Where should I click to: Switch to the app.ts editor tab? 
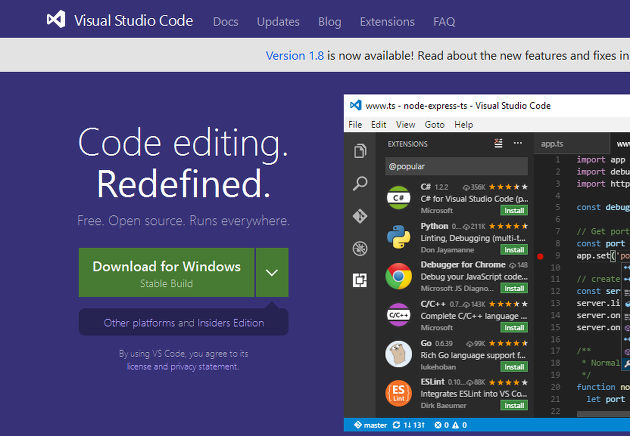[x=552, y=144]
